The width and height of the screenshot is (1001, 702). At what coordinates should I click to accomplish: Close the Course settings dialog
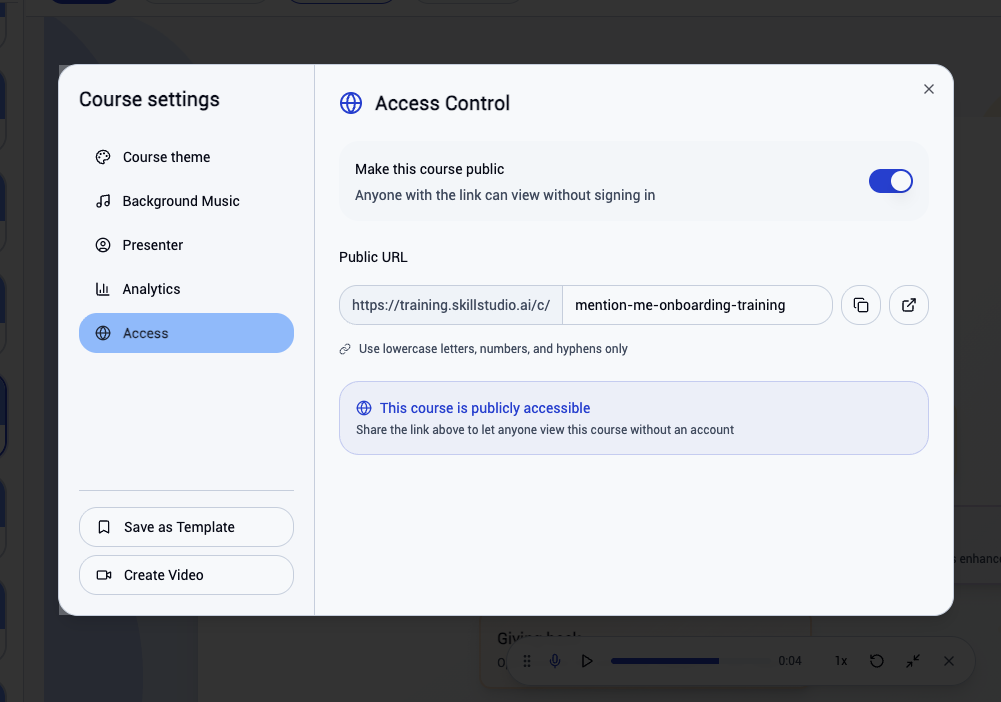point(929,89)
